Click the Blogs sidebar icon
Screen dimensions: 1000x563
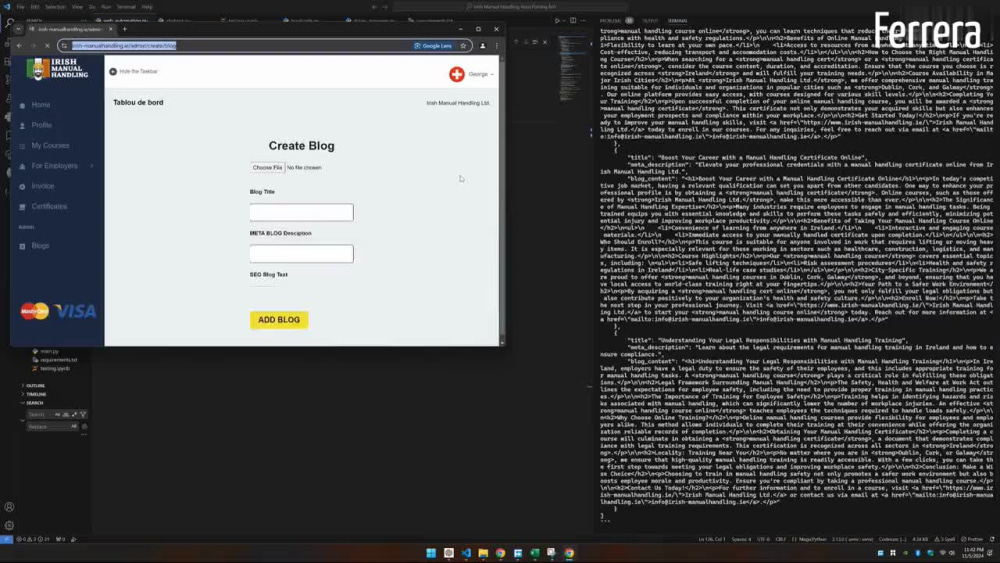pos(22,246)
